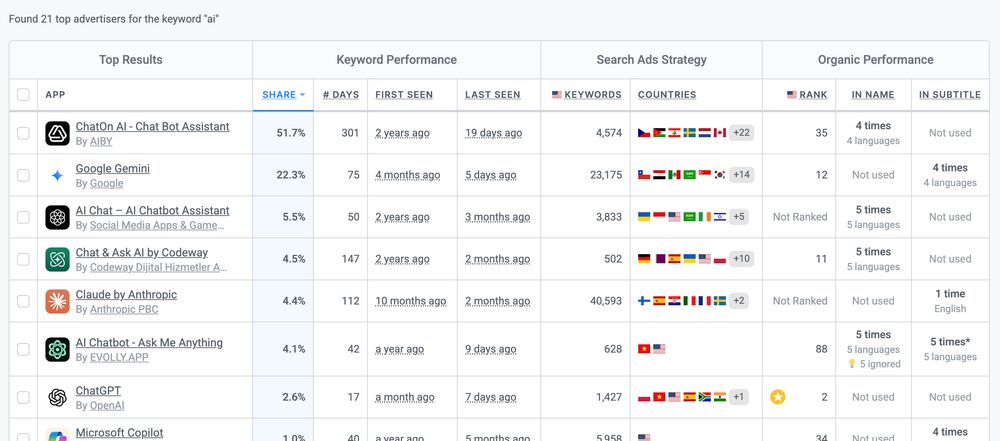Screen dimensions: 1000x441
Task: Open the OpenAI developer link
Action: 107,405
